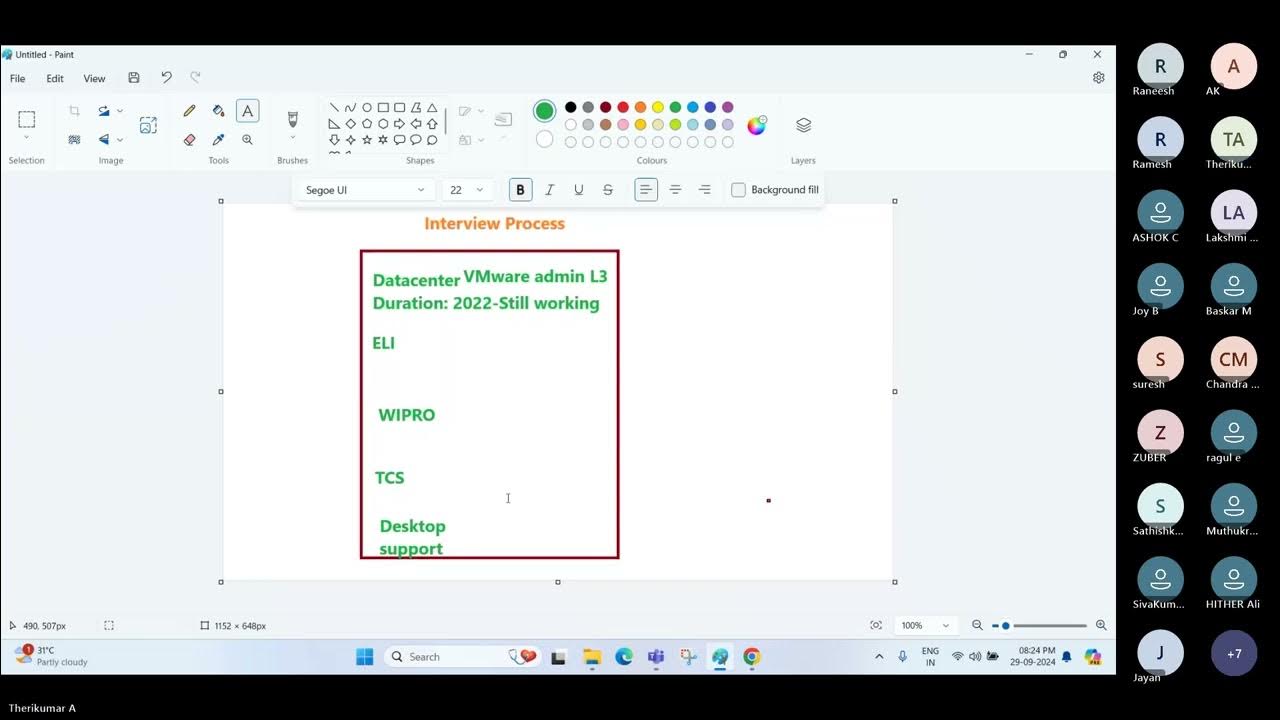Select the Fill bucket tool

219,111
